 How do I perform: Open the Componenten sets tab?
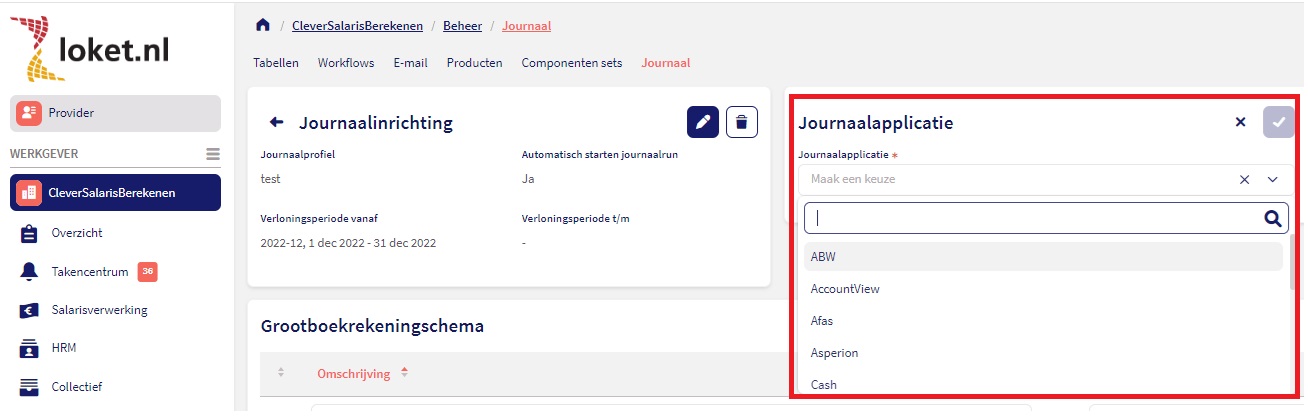[x=572, y=63]
